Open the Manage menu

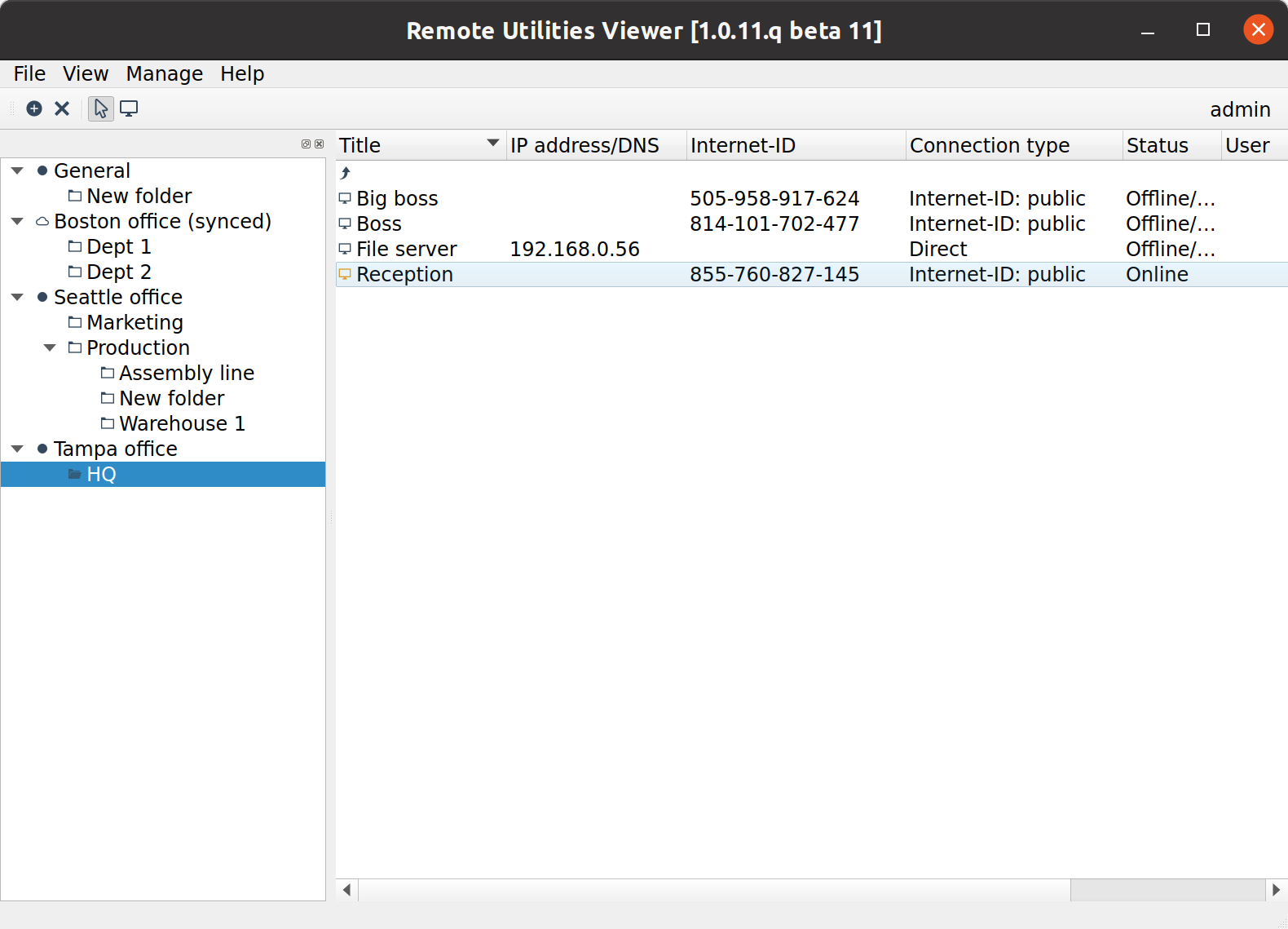tap(164, 74)
